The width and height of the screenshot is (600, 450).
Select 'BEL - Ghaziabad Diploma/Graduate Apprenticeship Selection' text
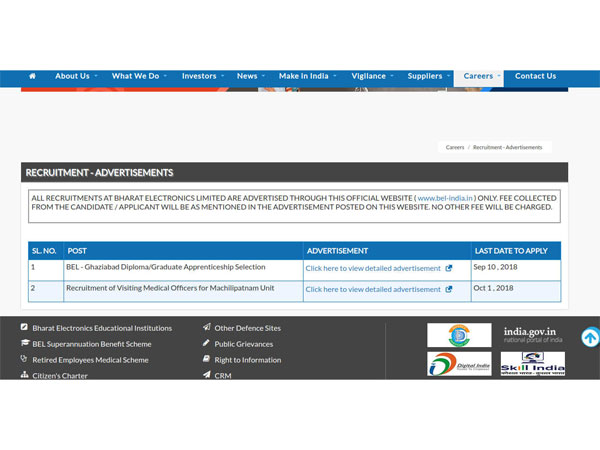click(x=166, y=267)
